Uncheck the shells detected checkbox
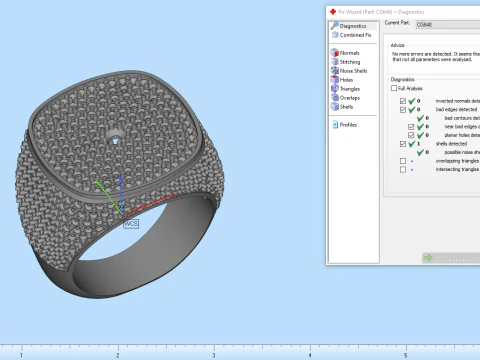This screenshot has height=360, width=480. click(403, 144)
